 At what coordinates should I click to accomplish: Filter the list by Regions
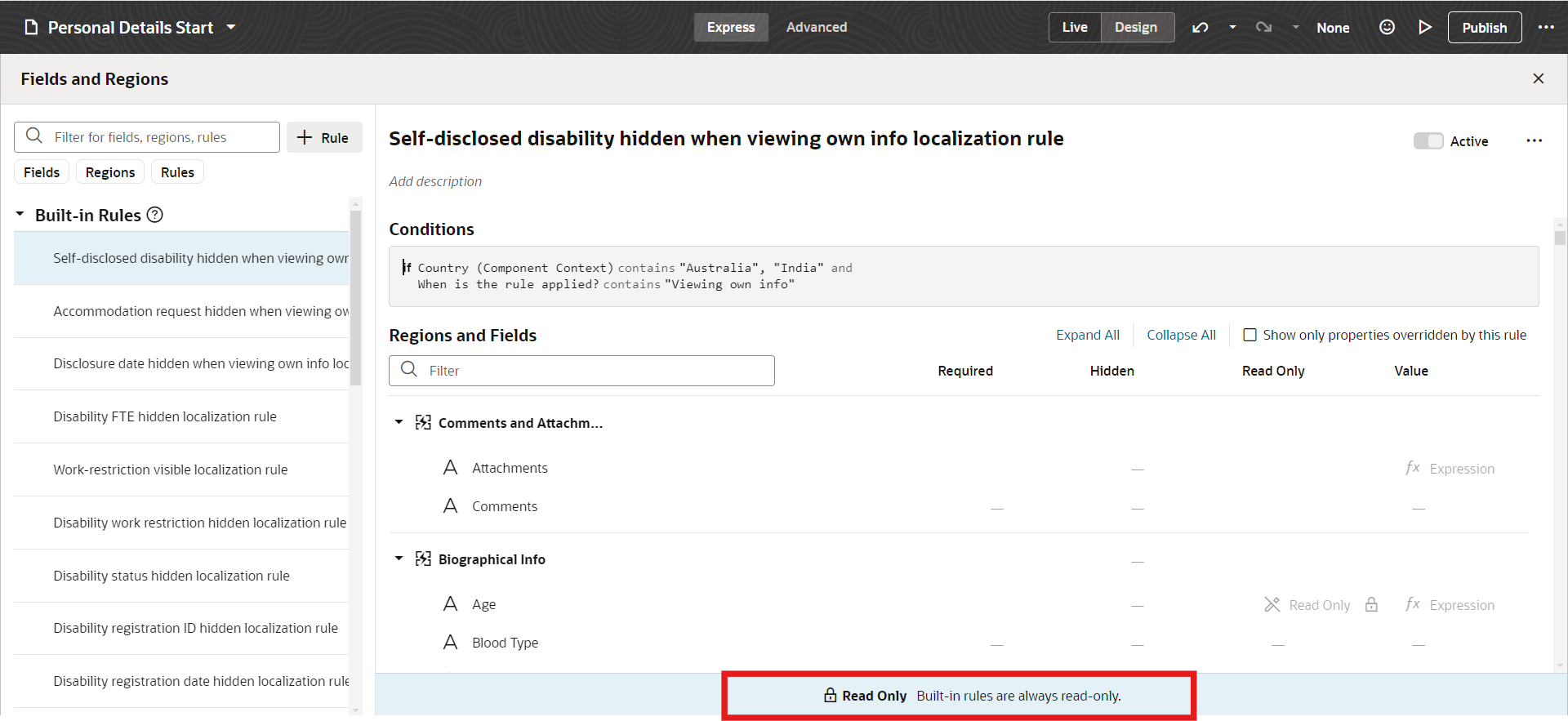(110, 172)
